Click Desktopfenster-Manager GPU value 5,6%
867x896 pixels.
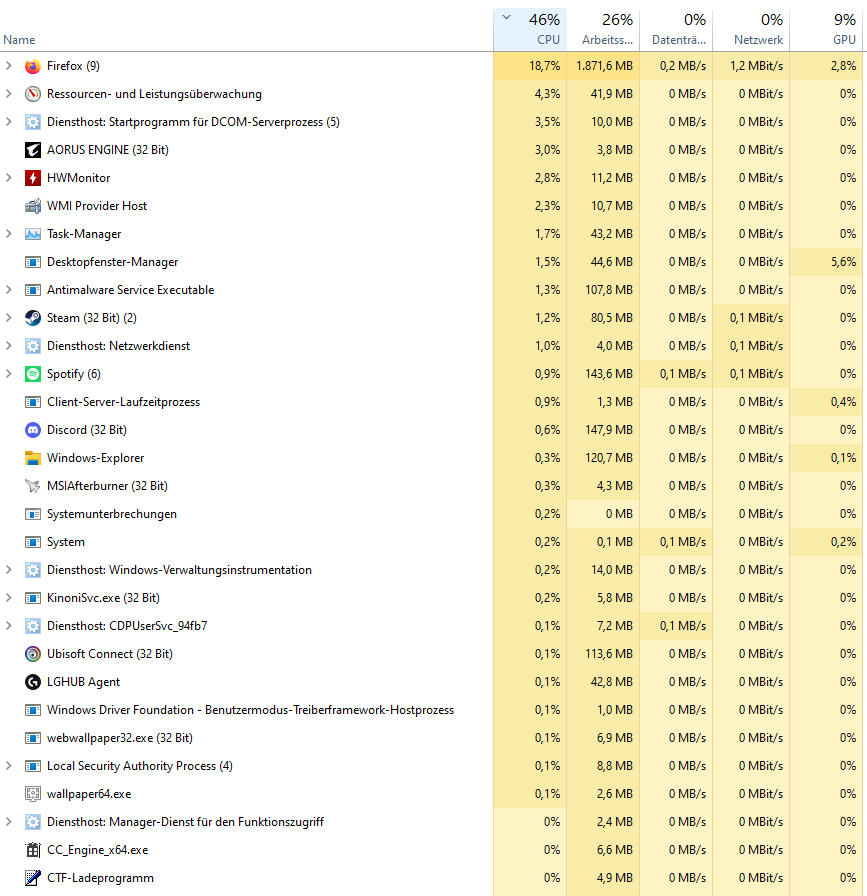(x=843, y=262)
